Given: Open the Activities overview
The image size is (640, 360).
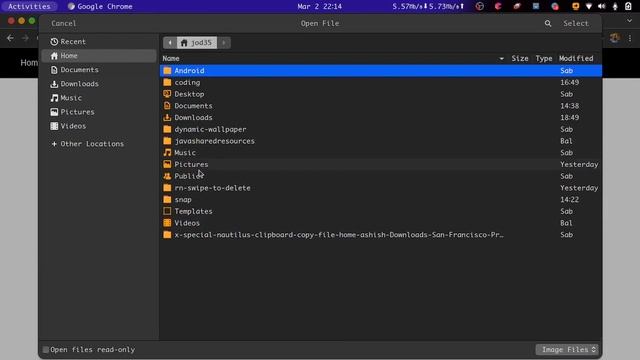Looking at the screenshot, I should pos(29,6).
